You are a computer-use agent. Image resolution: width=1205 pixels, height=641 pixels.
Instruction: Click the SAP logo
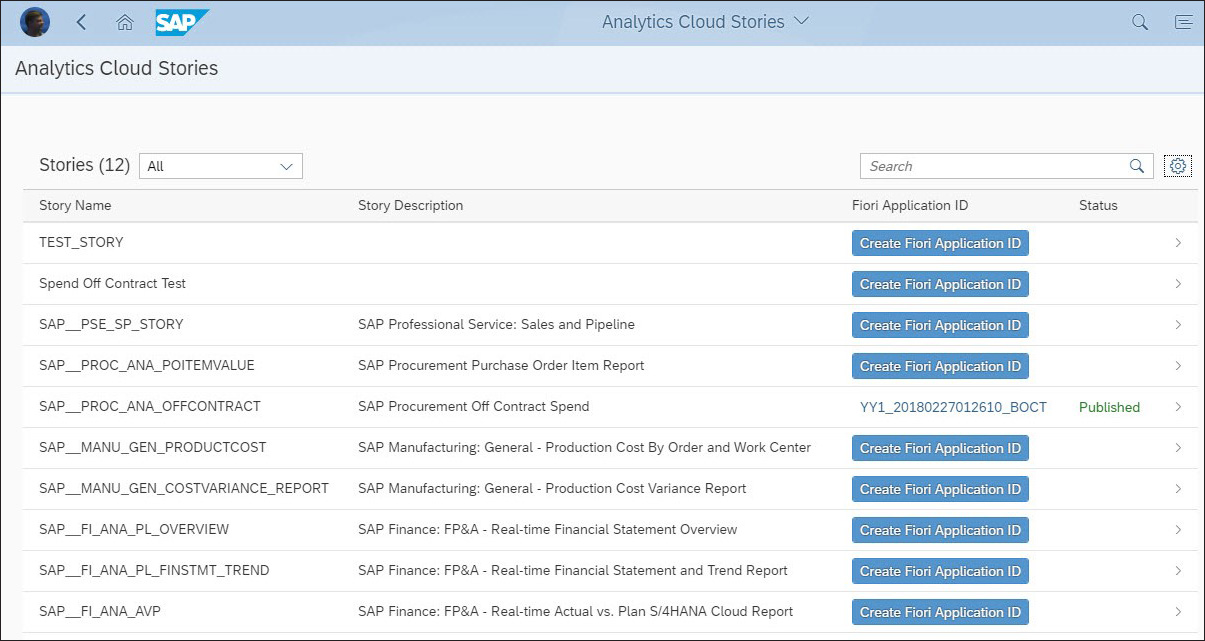[x=182, y=22]
